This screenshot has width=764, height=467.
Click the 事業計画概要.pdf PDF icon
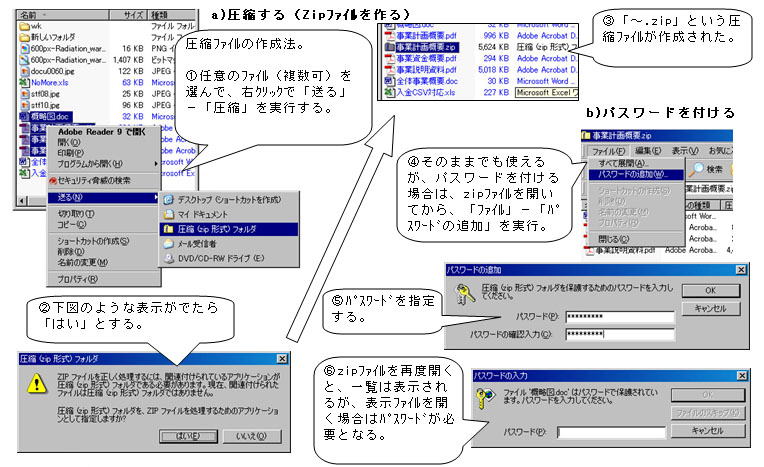tap(389, 36)
